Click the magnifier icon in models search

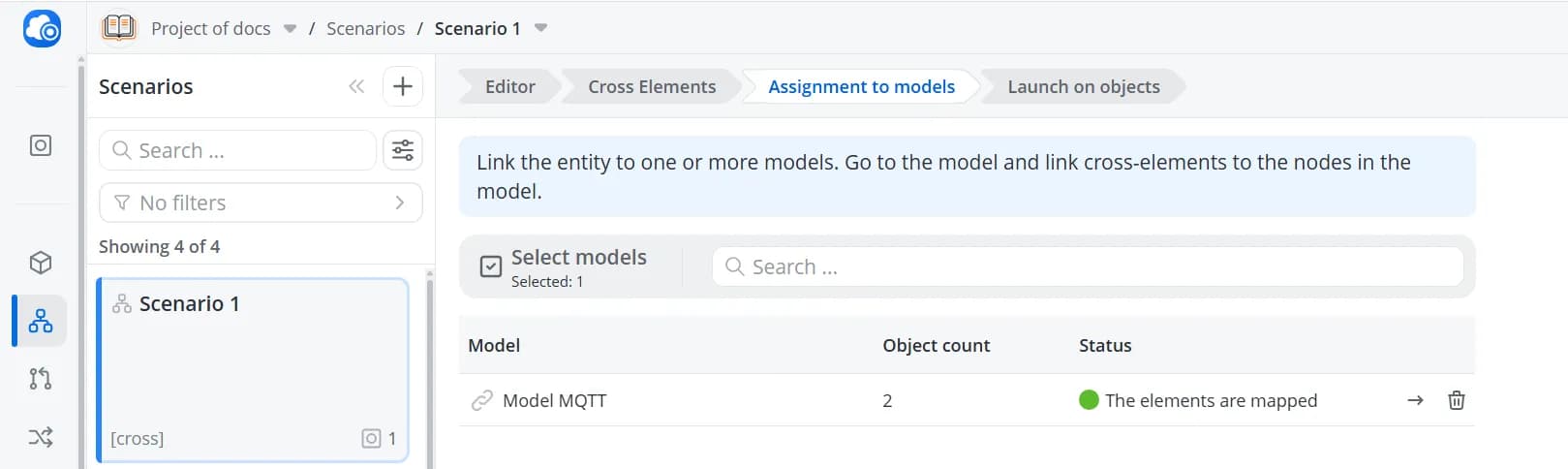click(x=735, y=266)
